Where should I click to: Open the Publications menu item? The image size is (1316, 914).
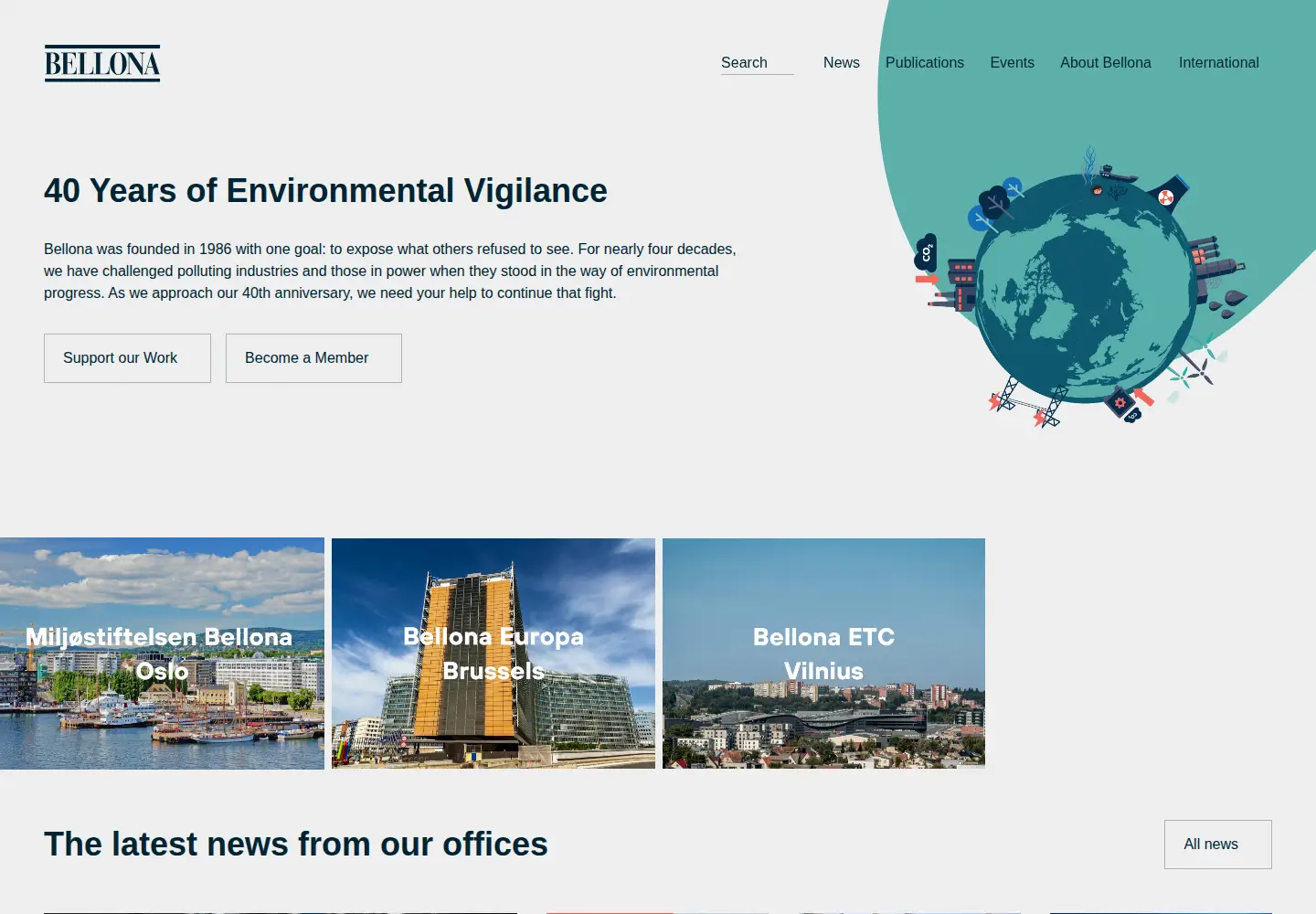[924, 62]
